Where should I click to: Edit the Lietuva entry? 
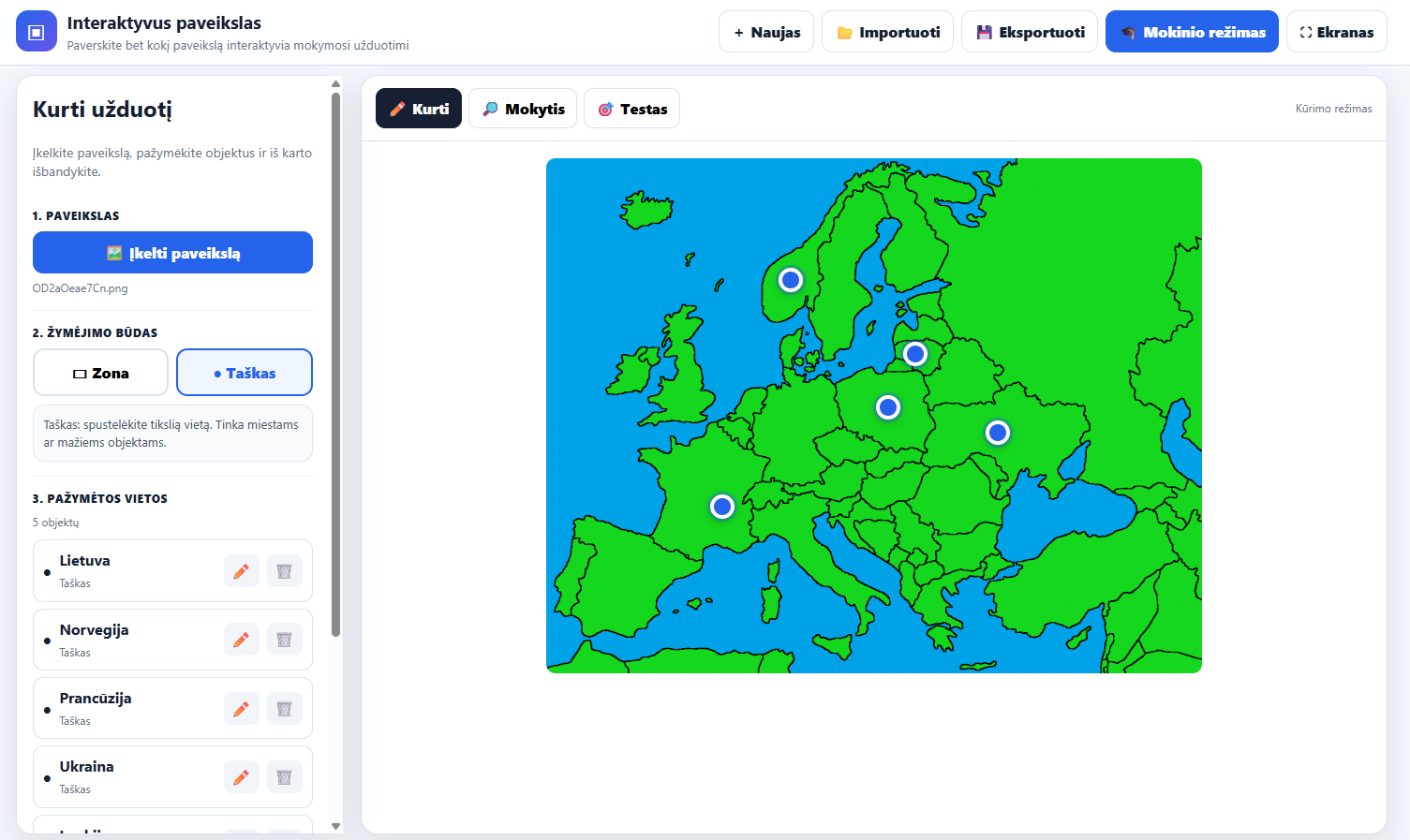tap(241, 571)
